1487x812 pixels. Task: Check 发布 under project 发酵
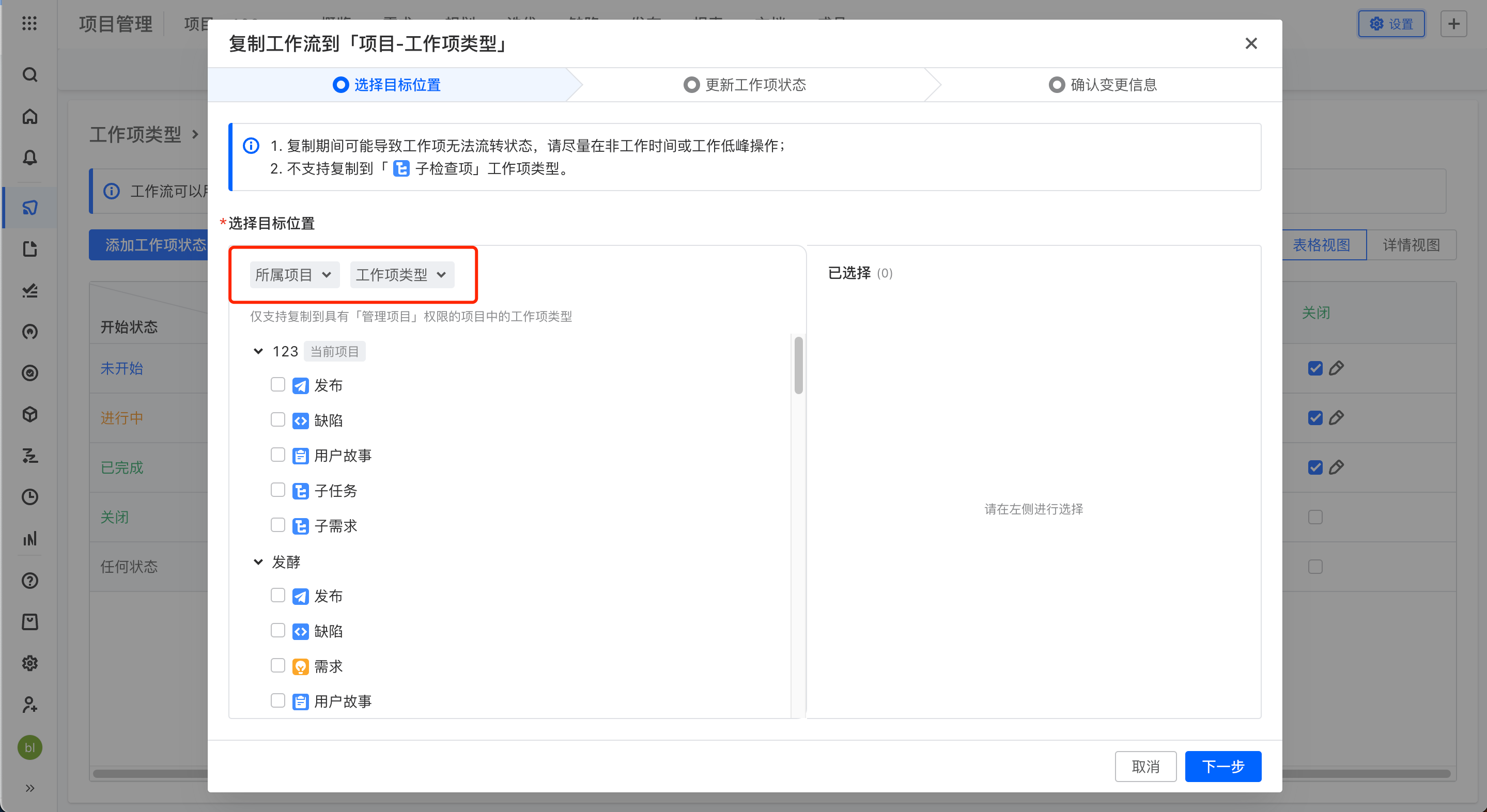tap(277, 595)
